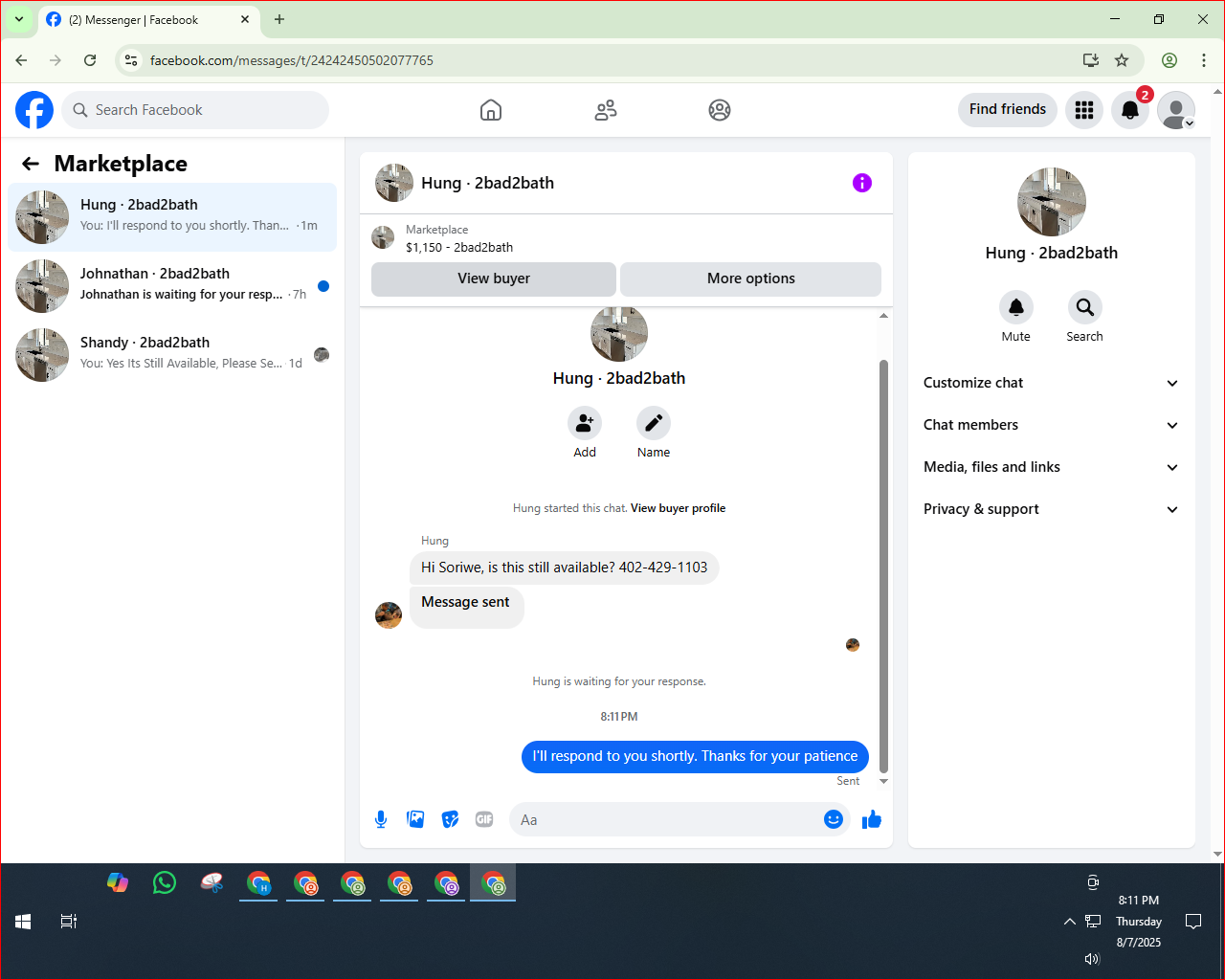Viewport: 1225px width, 980px height.
Task: Search in conversation with magnifier icon
Action: click(x=1085, y=307)
